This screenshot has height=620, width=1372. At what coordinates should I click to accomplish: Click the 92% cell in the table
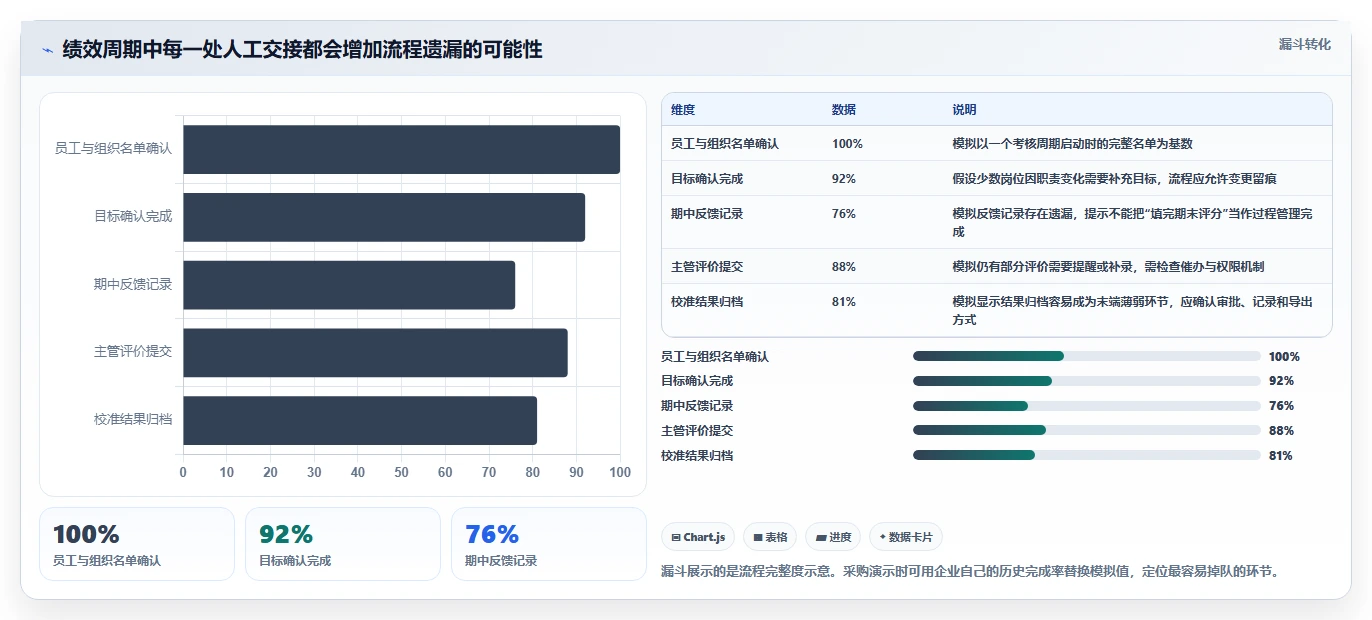[x=844, y=178]
